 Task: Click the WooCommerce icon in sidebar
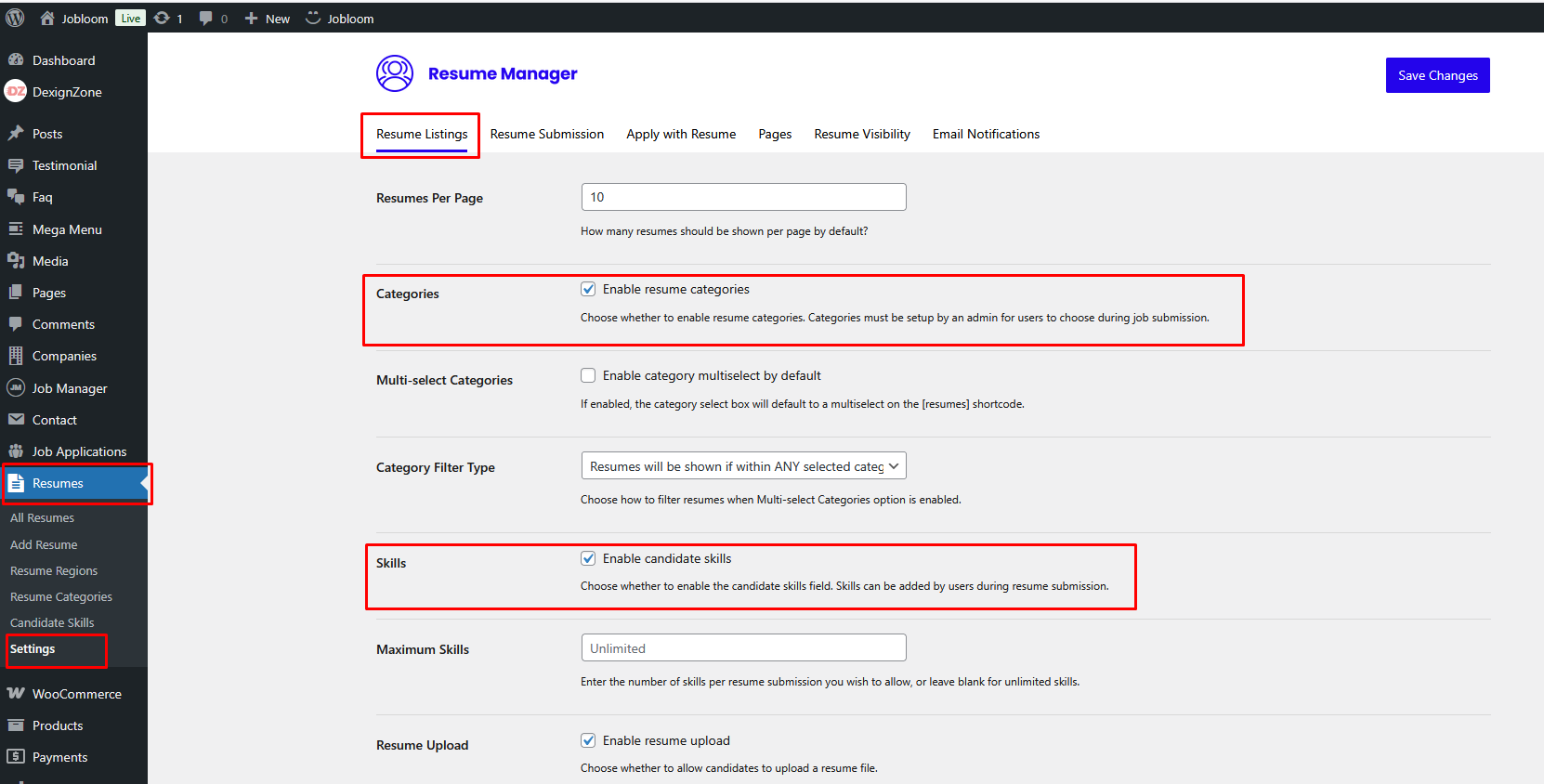click(x=16, y=694)
